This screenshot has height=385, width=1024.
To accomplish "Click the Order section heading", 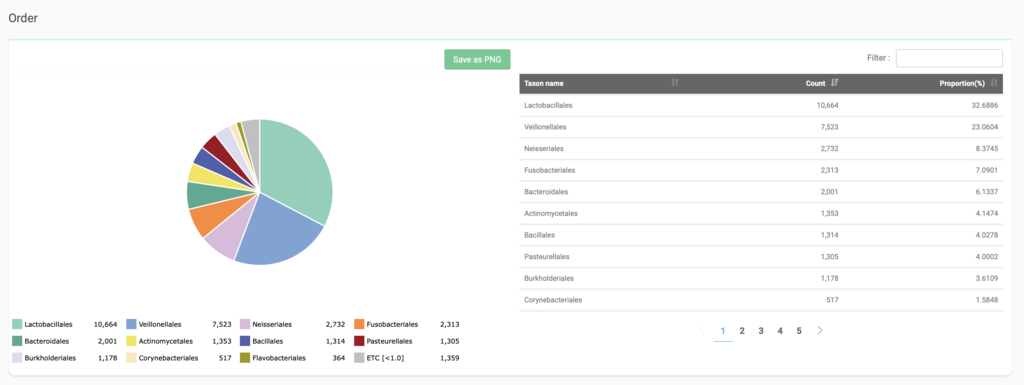I will point(23,18).
